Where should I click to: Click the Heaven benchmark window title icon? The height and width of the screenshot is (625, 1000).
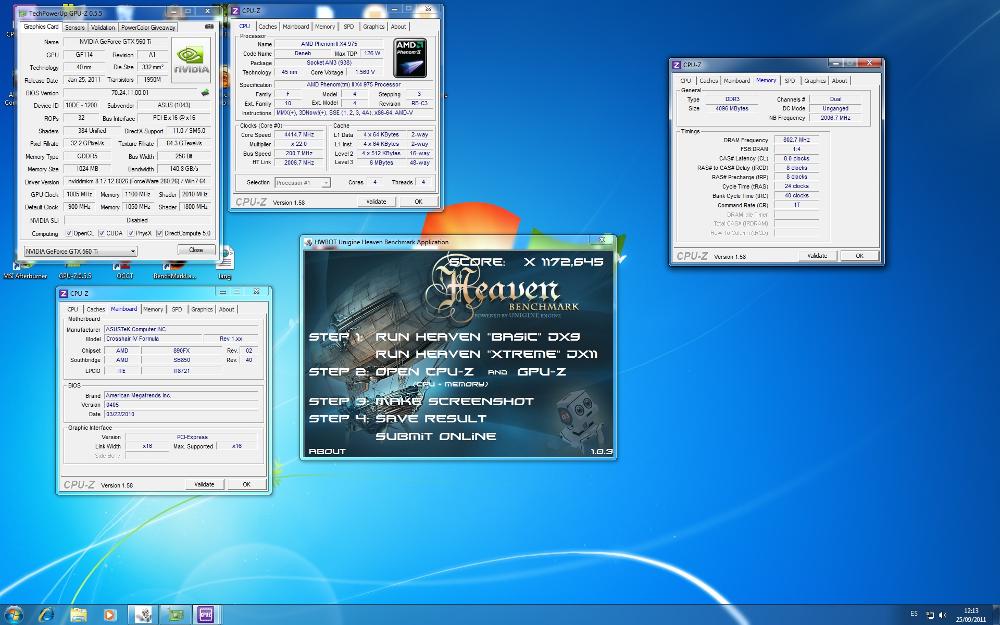click(x=309, y=242)
